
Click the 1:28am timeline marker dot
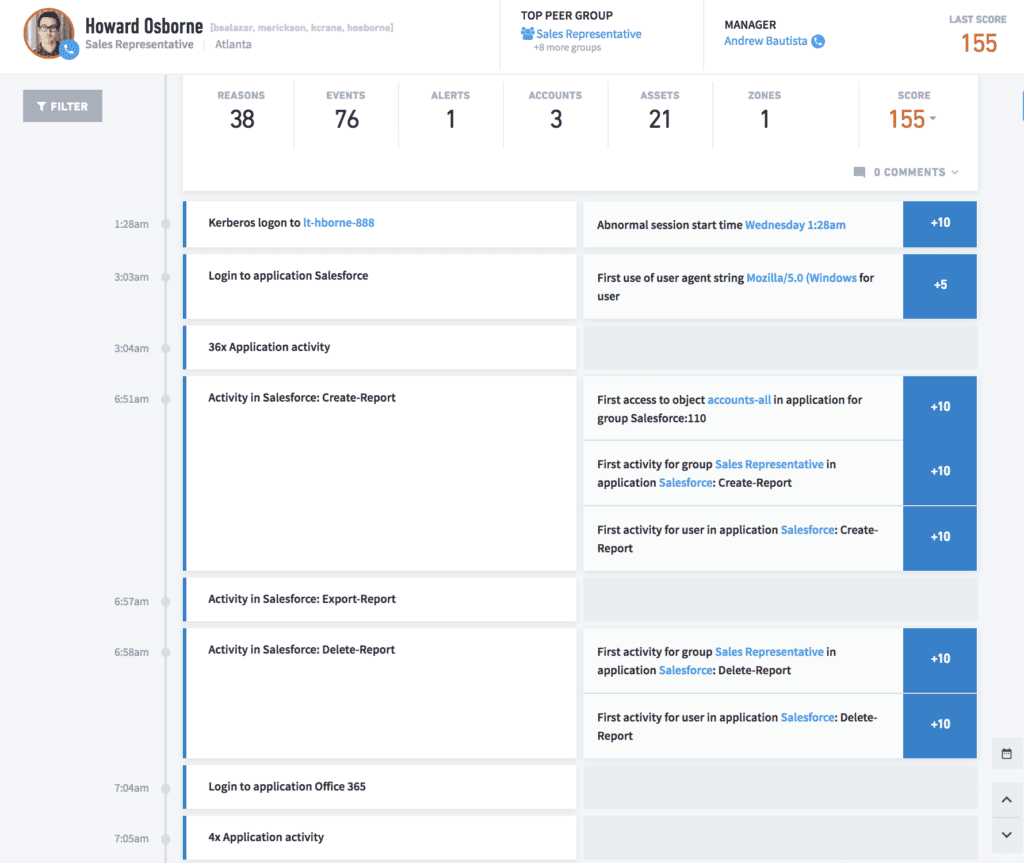tap(165, 224)
